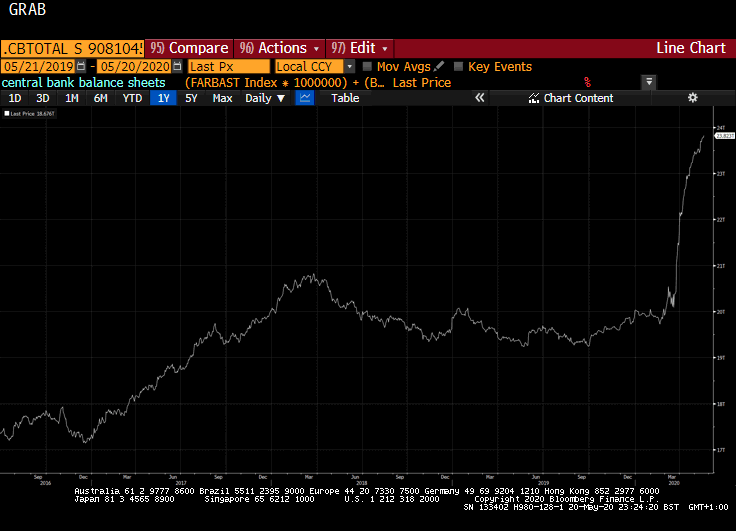The image size is (736, 531).
Task: Click the line chart view icon
Action: point(305,98)
